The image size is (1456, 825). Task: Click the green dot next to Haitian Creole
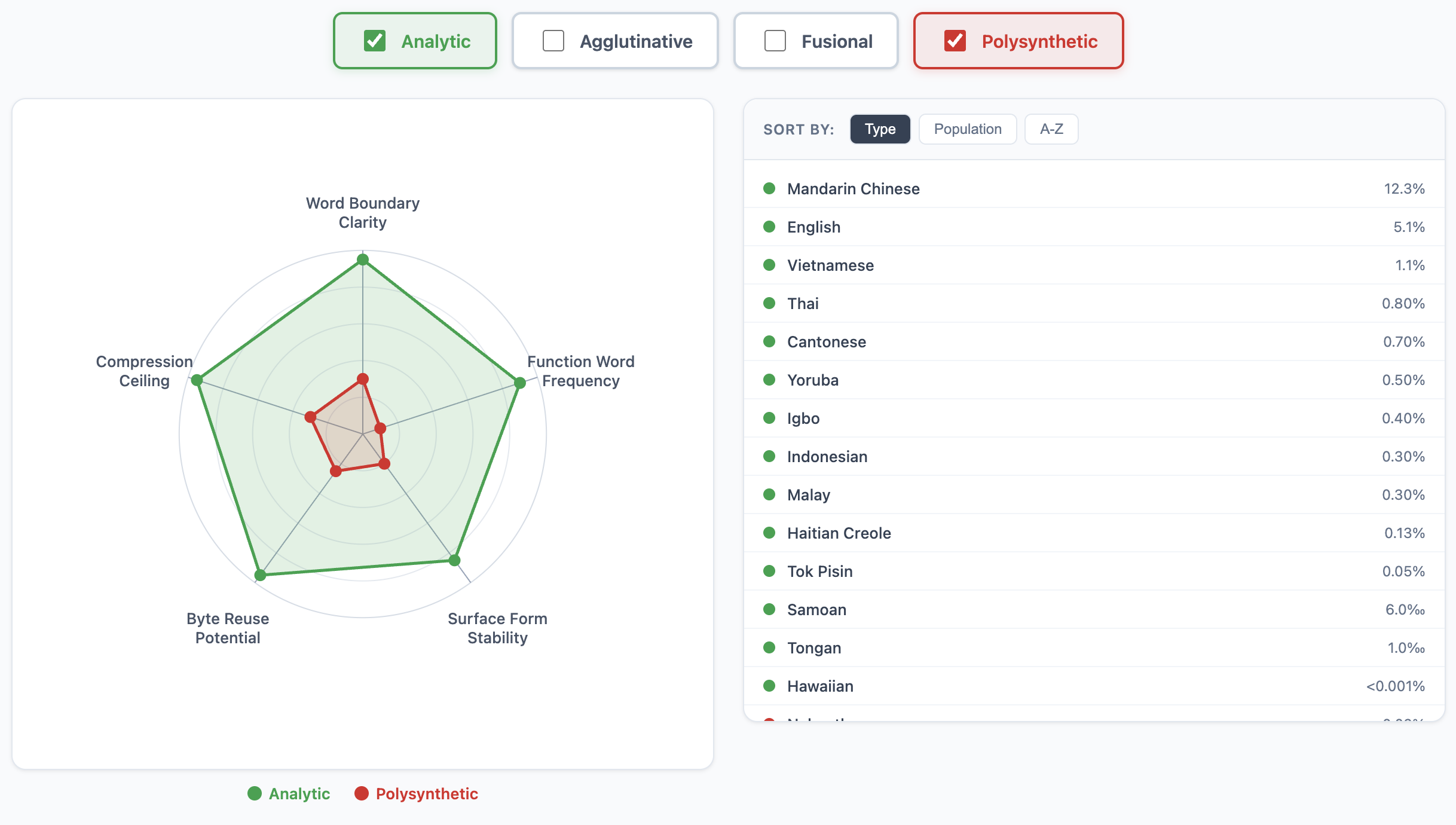click(x=769, y=533)
